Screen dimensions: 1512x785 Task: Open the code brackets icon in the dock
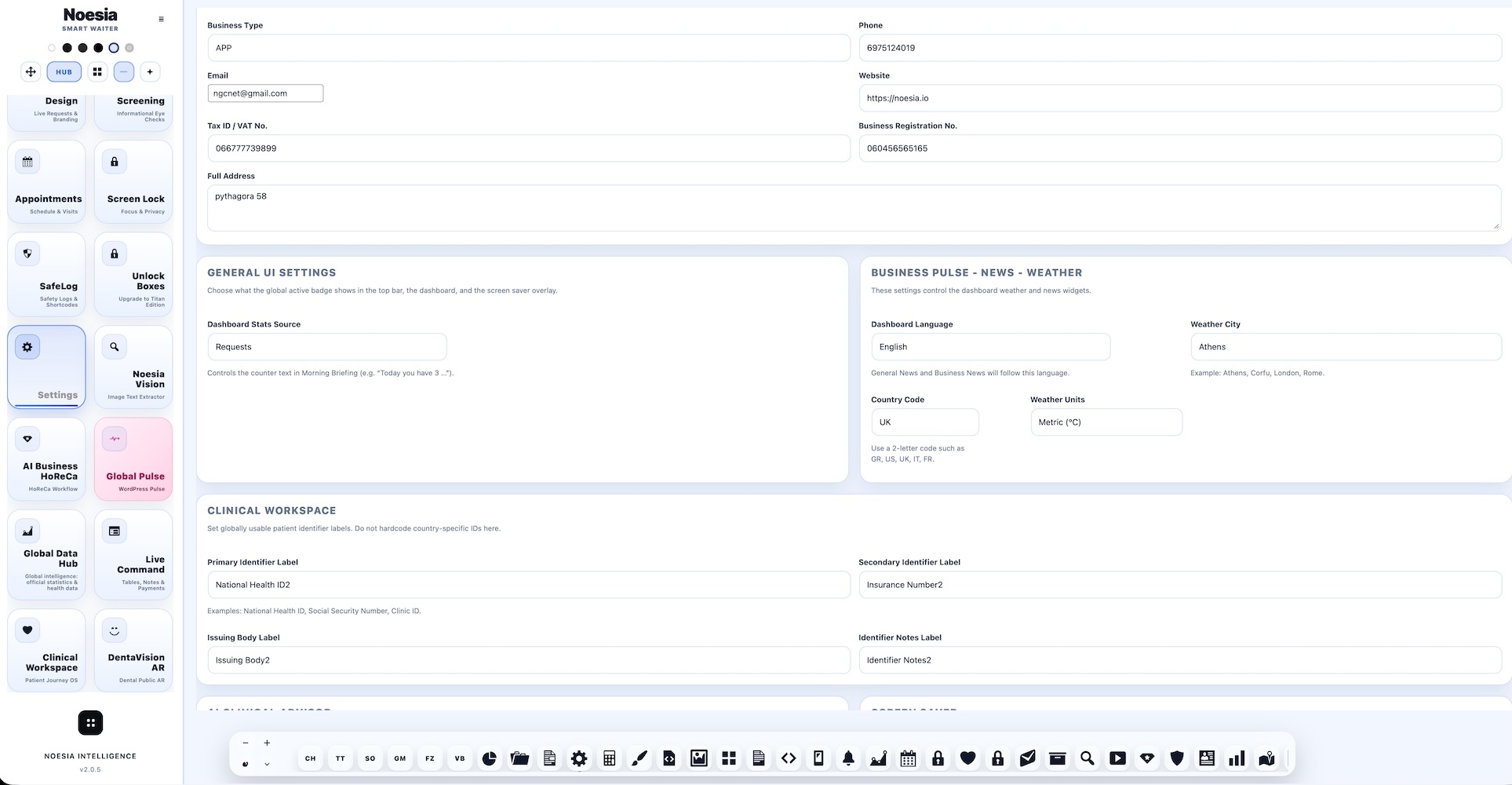coord(789,758)
